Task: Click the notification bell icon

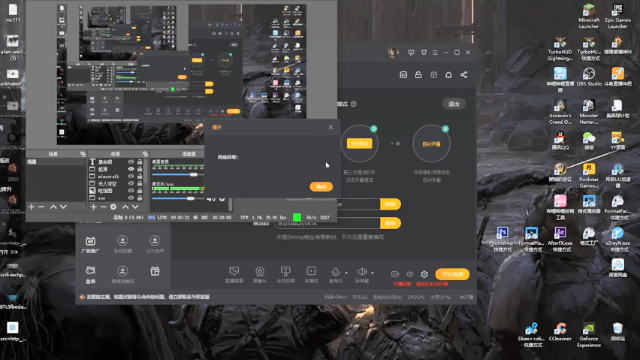Action: (449, 75)
